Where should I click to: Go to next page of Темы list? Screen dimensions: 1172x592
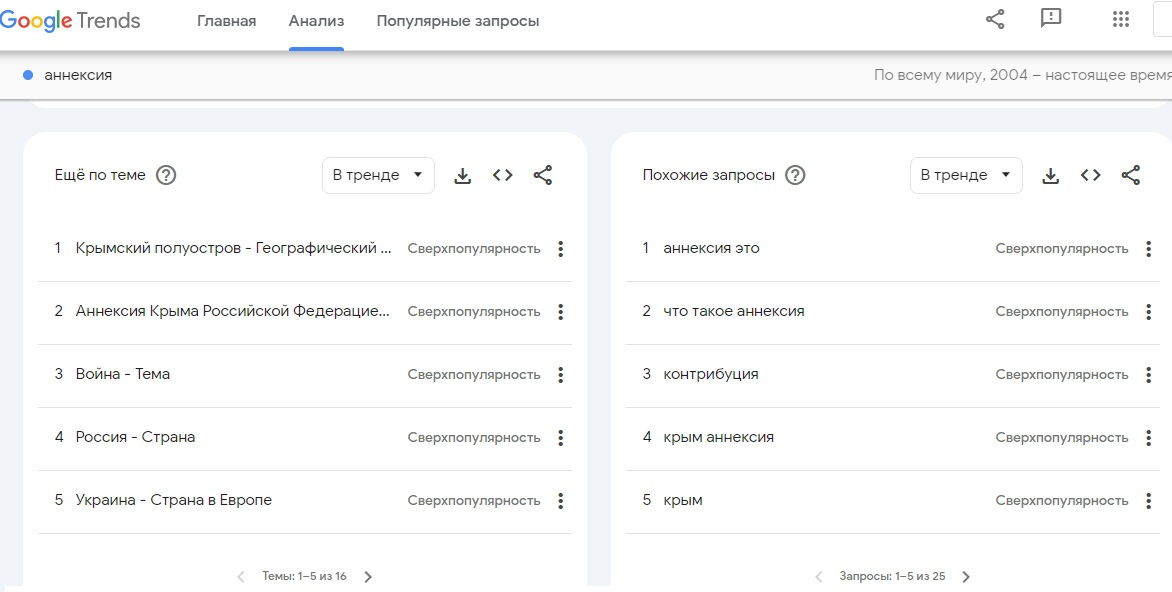368,576
